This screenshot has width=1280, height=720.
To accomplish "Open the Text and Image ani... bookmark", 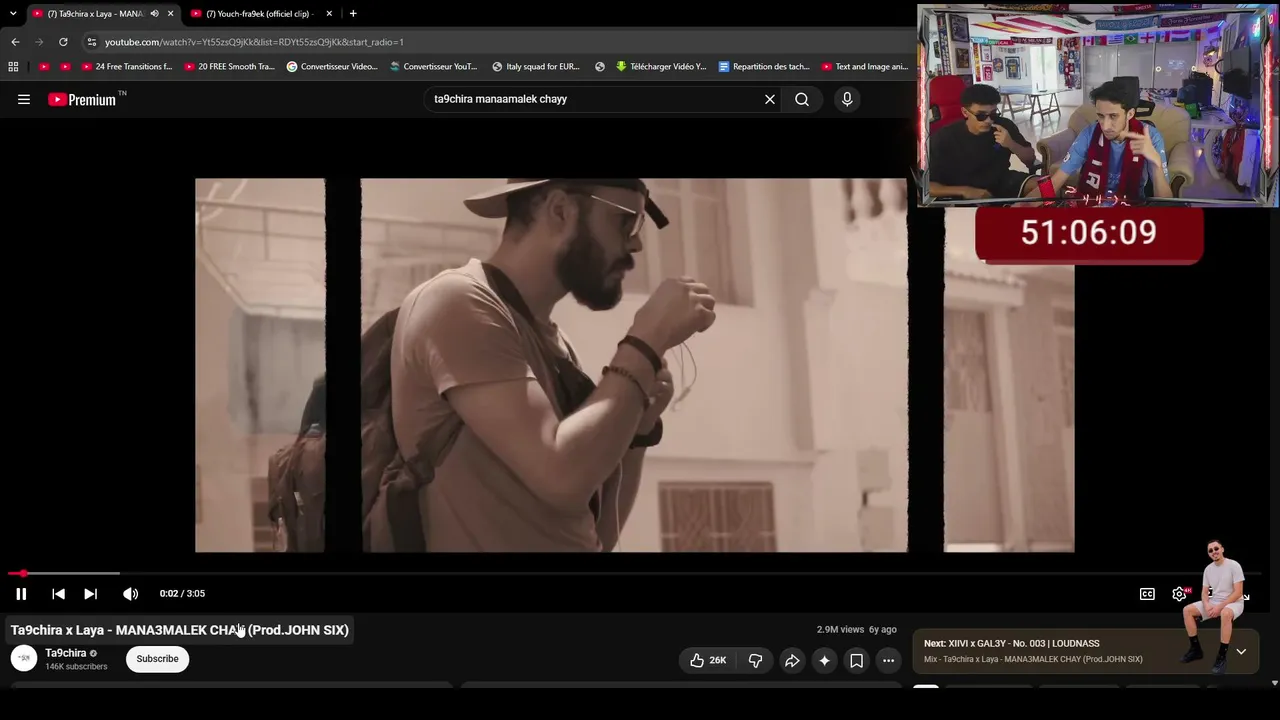I will pos(865,67).
